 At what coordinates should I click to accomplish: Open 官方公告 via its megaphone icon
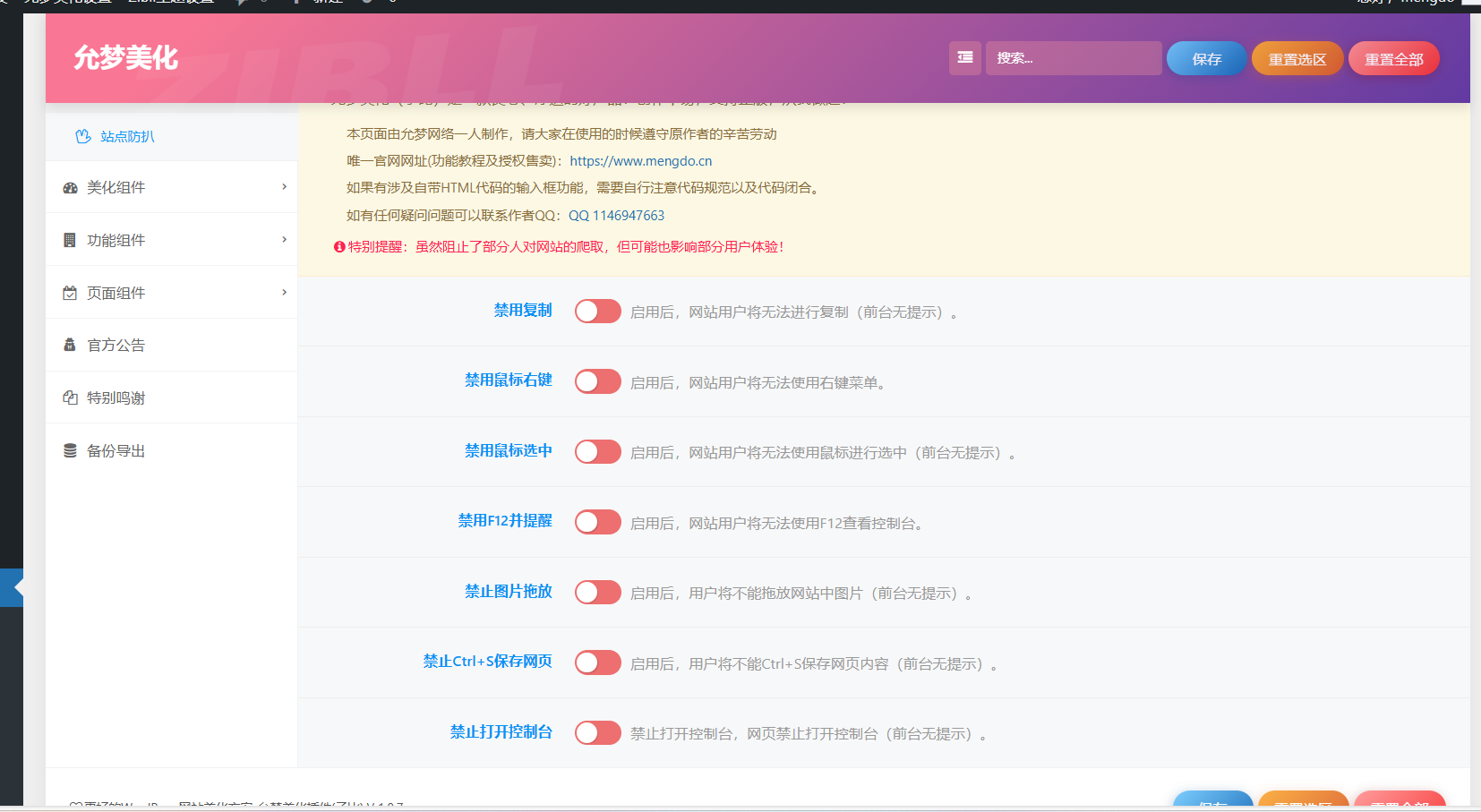pyautogui.click(x=70, y=345)
